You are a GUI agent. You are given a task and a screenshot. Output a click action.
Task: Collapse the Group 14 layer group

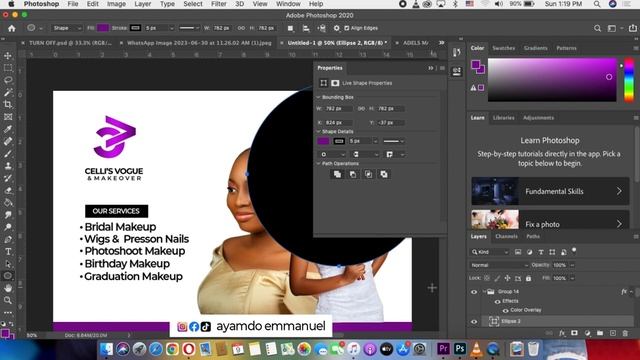484,291
